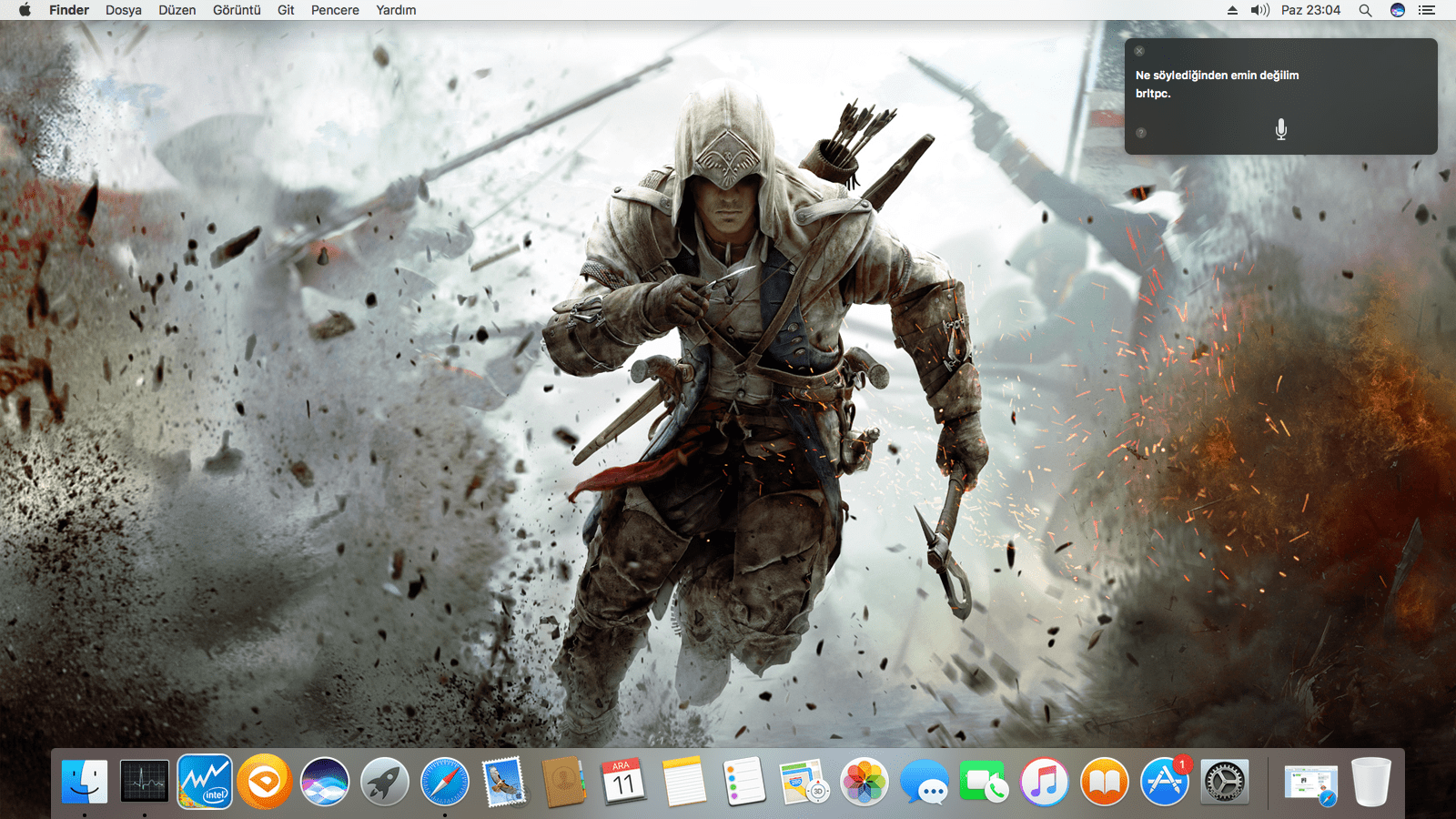
Task: Tap the Siri microphone to speak
Action: [1280, 129]
